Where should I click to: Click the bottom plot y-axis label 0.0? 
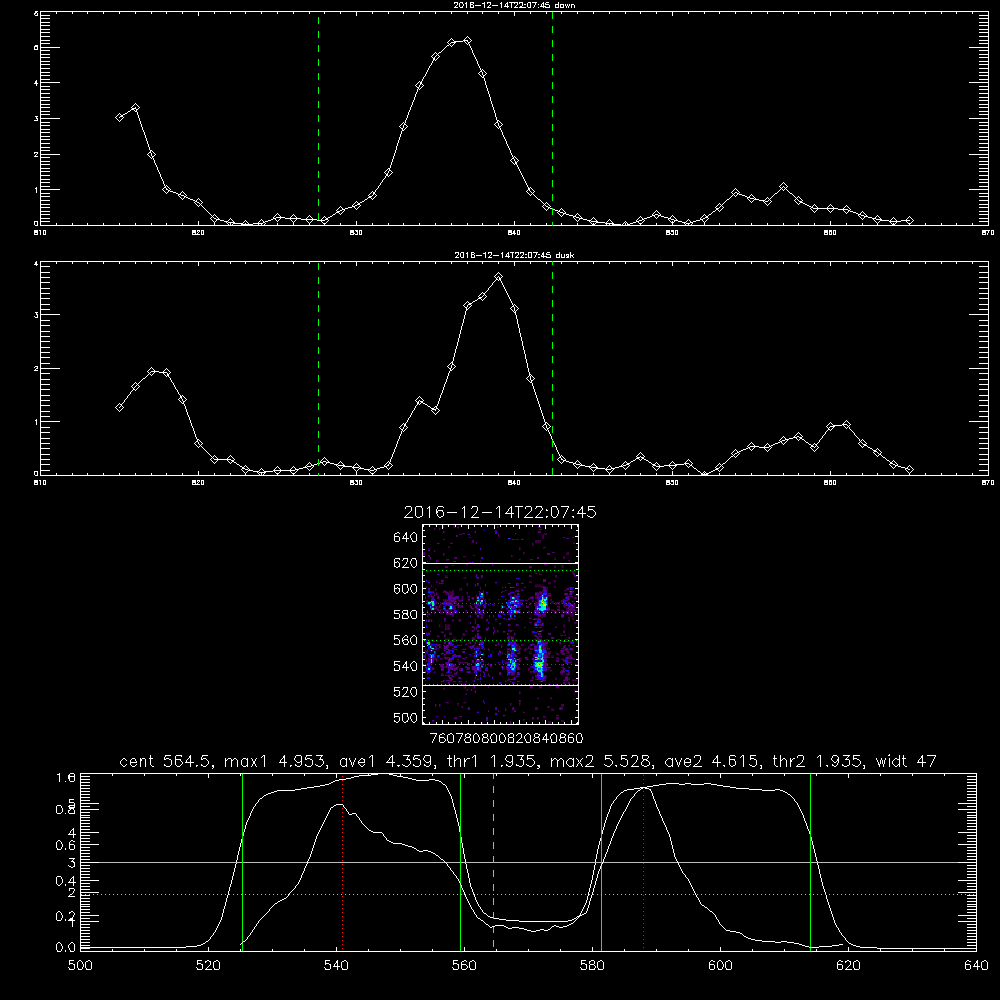(x=66, y=948)
